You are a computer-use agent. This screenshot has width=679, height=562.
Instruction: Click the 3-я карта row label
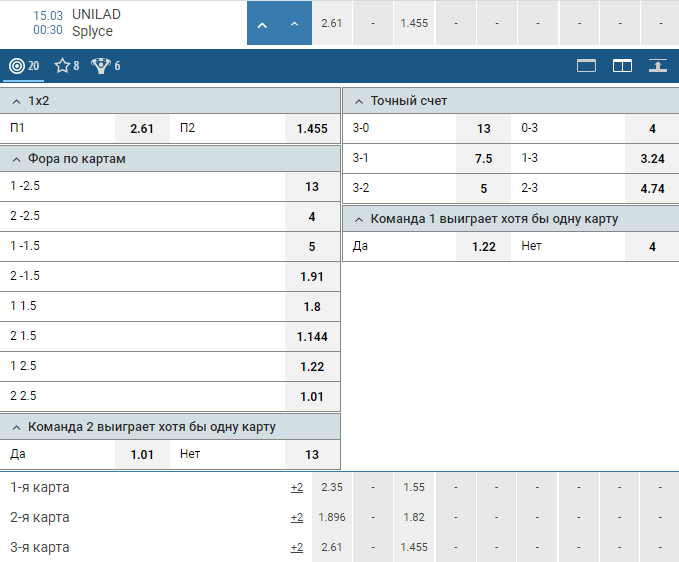39,547
